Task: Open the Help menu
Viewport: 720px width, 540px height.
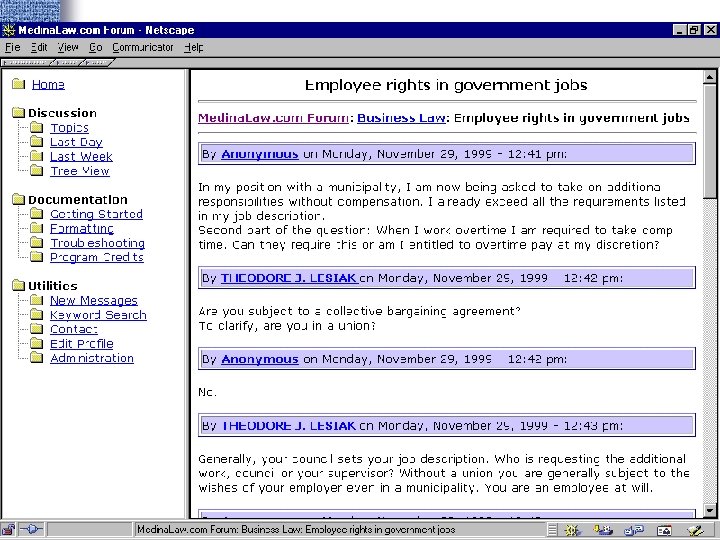Action: tap(193, 47)
